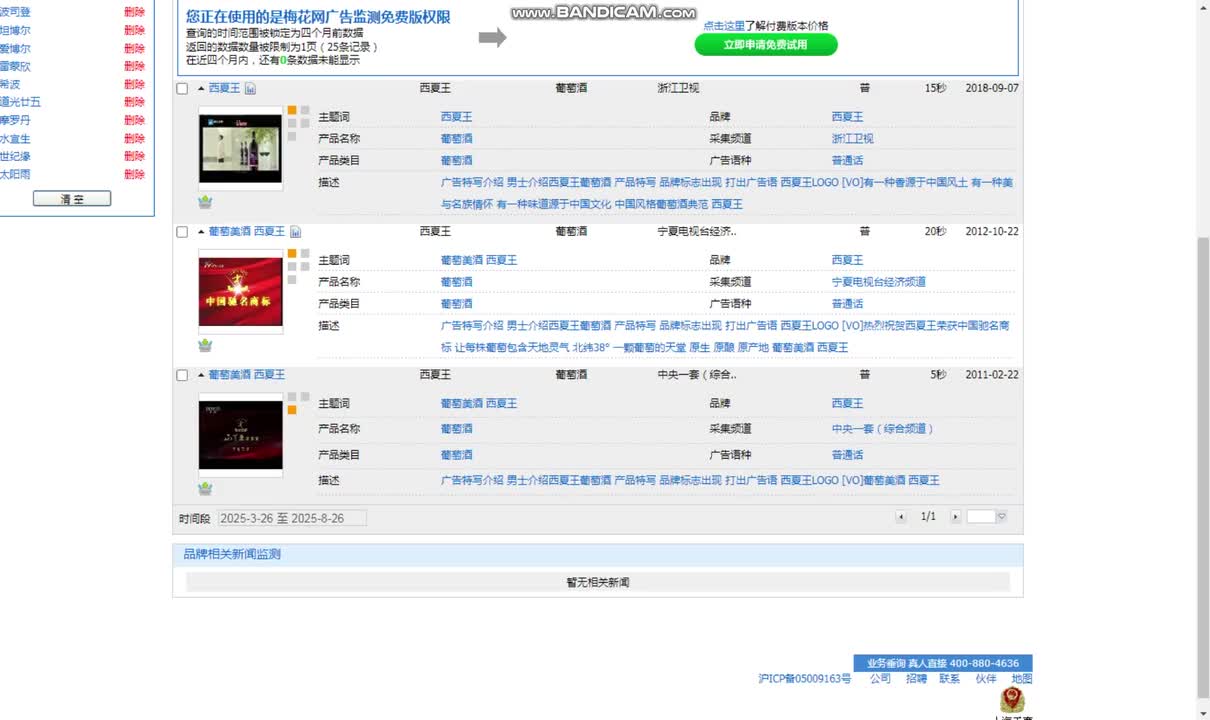The width and height of the screenshot is (1210, 720).
Task: Click 点击这里 pricing link
Action: (x=724, y=26)
